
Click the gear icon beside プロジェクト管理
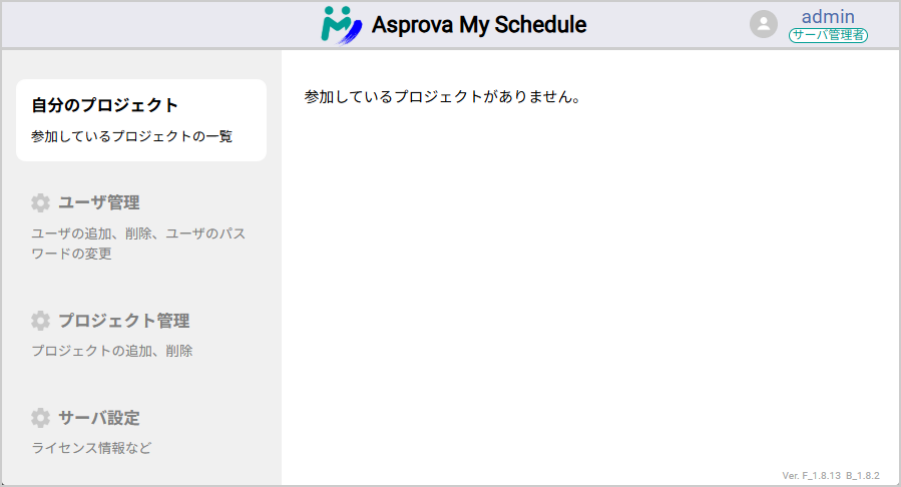[40, 320]
